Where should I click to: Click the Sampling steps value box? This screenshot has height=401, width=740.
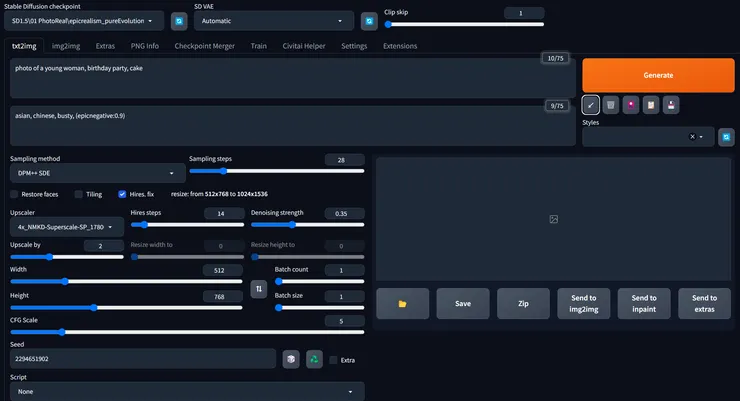(345, 160)
